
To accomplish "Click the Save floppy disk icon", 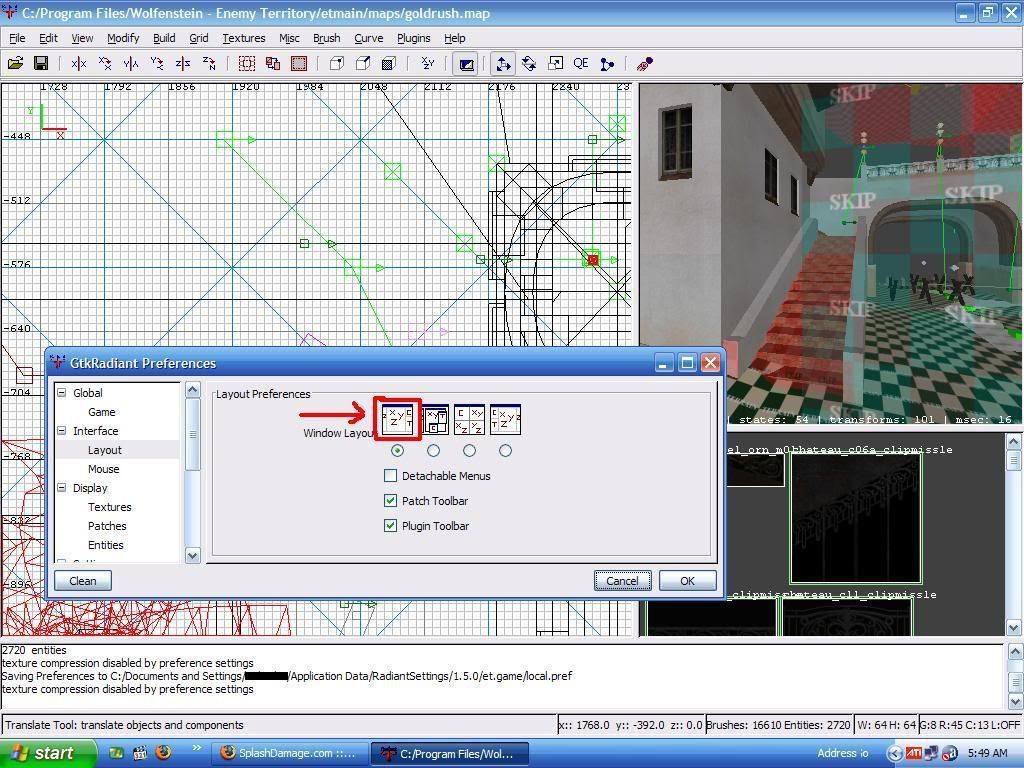I will click(41, 64).
